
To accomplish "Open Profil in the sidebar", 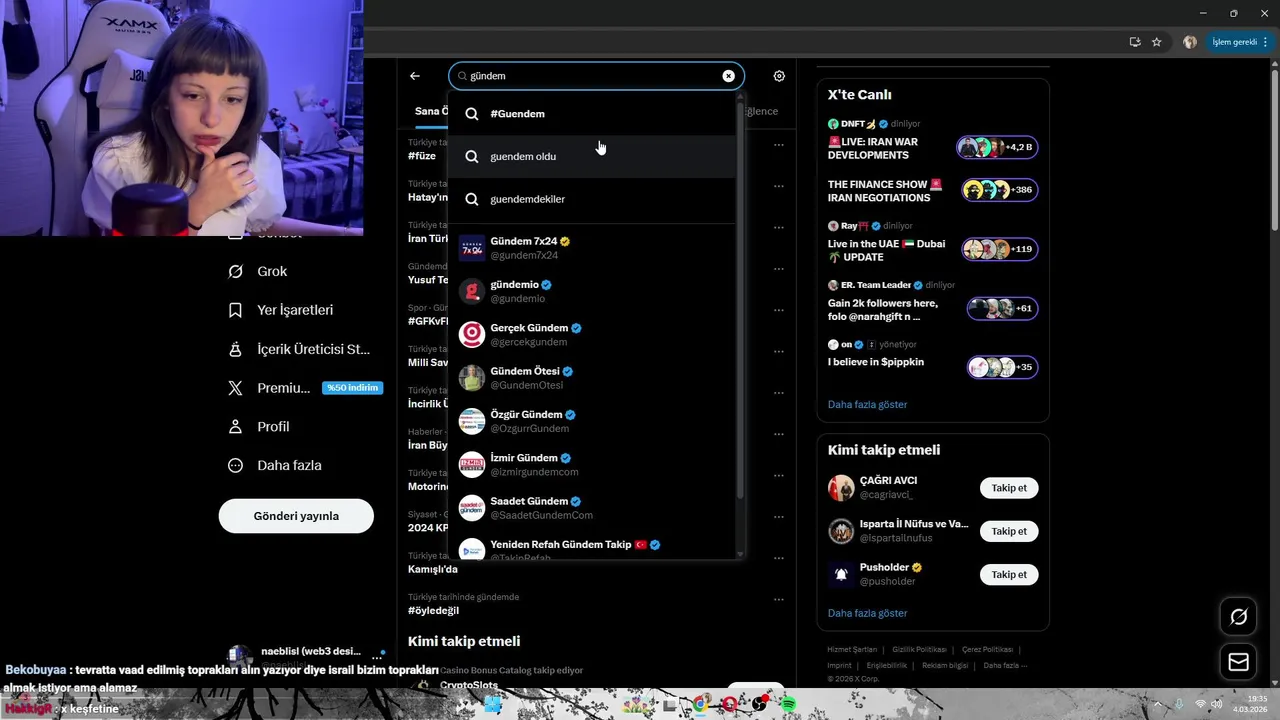I will (x=259, y=426).
